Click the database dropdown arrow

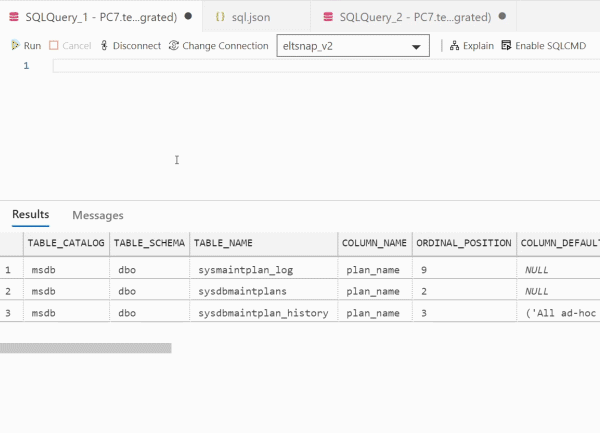point(416,47)
